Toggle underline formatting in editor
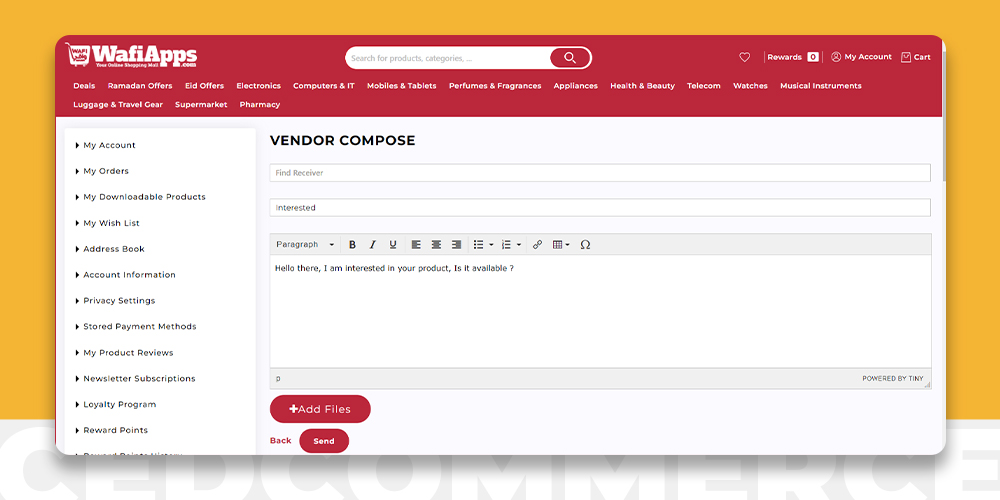1000x500 pixels. click(x=393, y=244)
